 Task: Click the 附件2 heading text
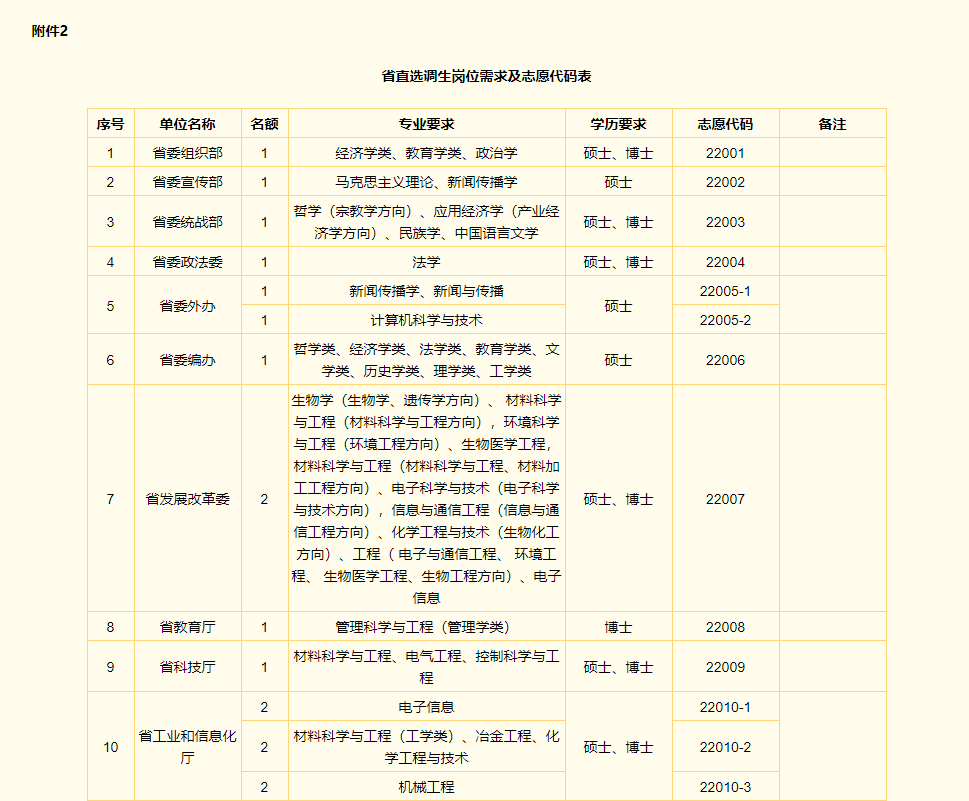49,31
